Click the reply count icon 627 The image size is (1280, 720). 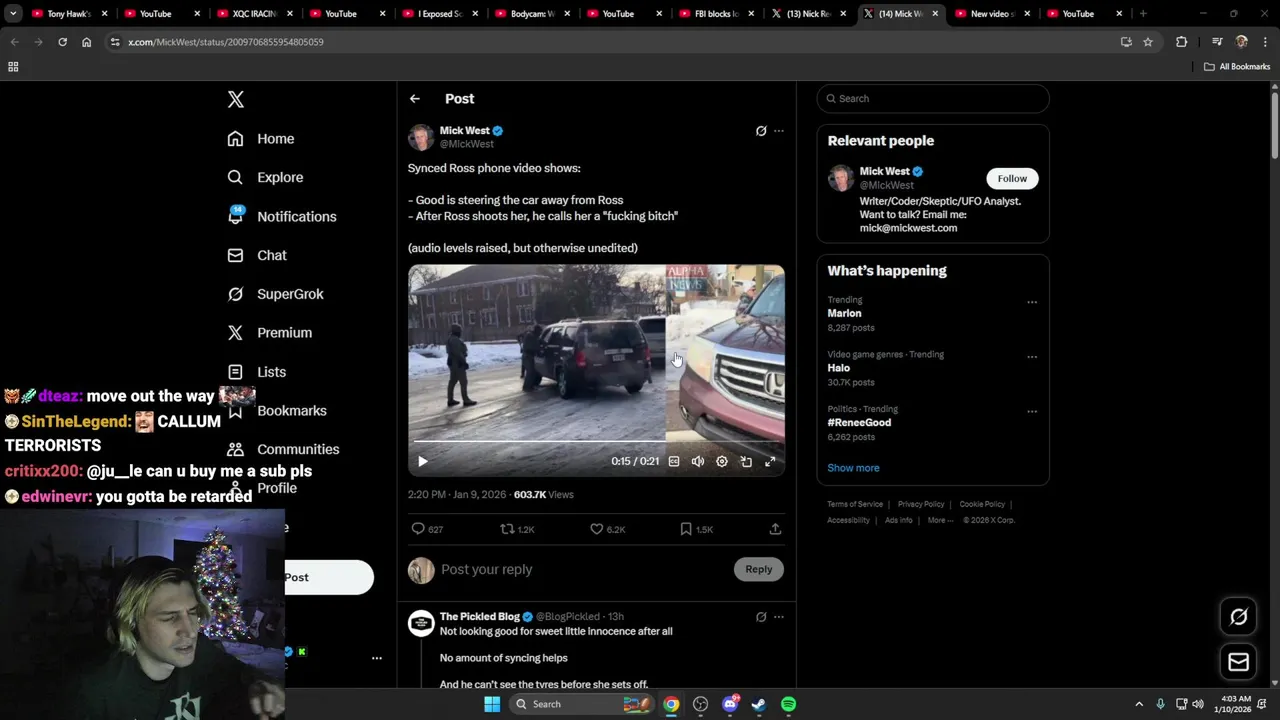pyautogui.click(x=427, y=529)
